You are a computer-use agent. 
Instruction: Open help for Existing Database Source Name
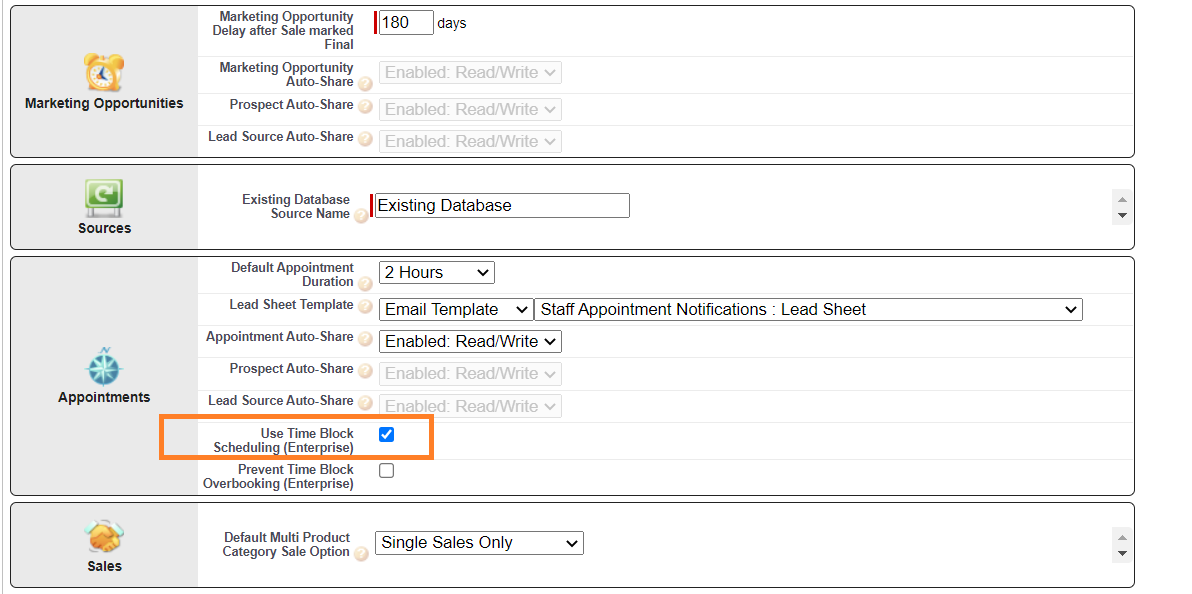361,216
